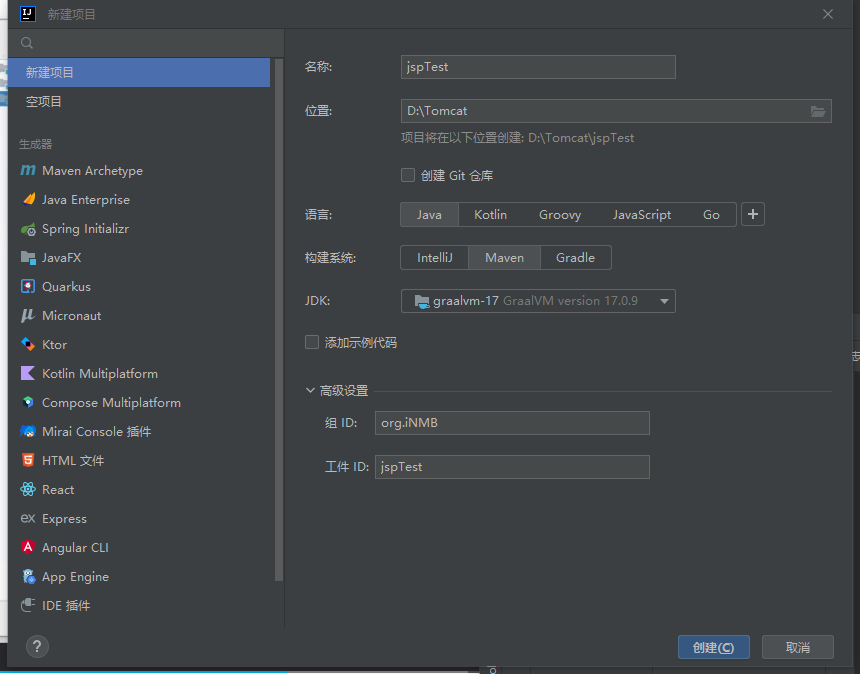Select the Empty Project item in sidebar

[44, 102]
